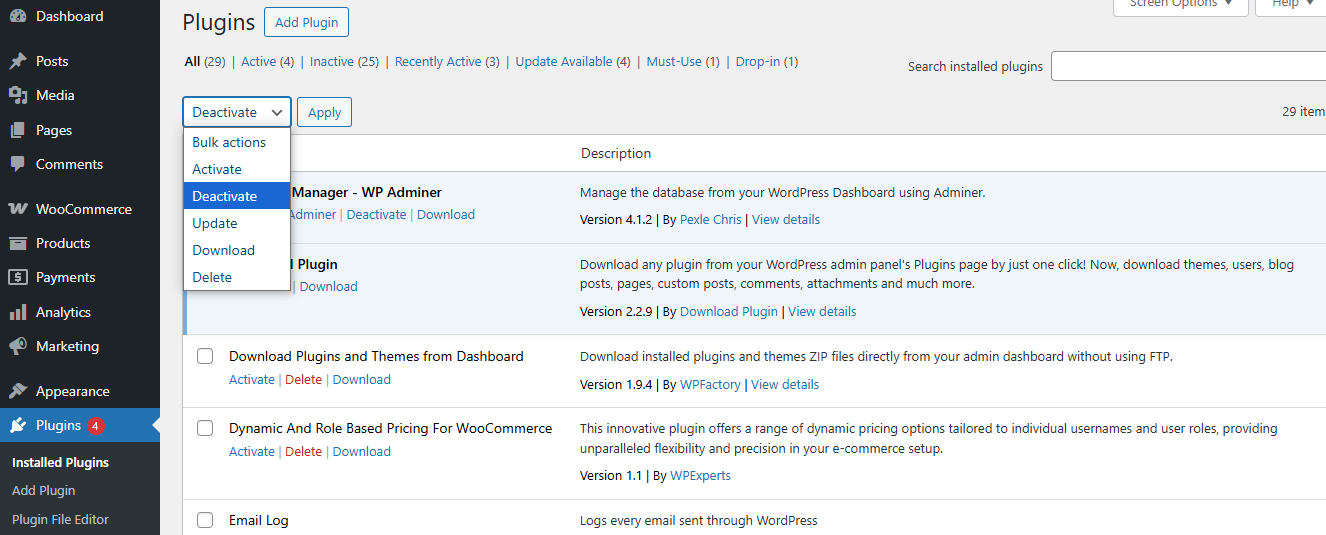Show Drop-in (1) plugins
This screenshot has width=1326, height=535.
pos(767,61)
